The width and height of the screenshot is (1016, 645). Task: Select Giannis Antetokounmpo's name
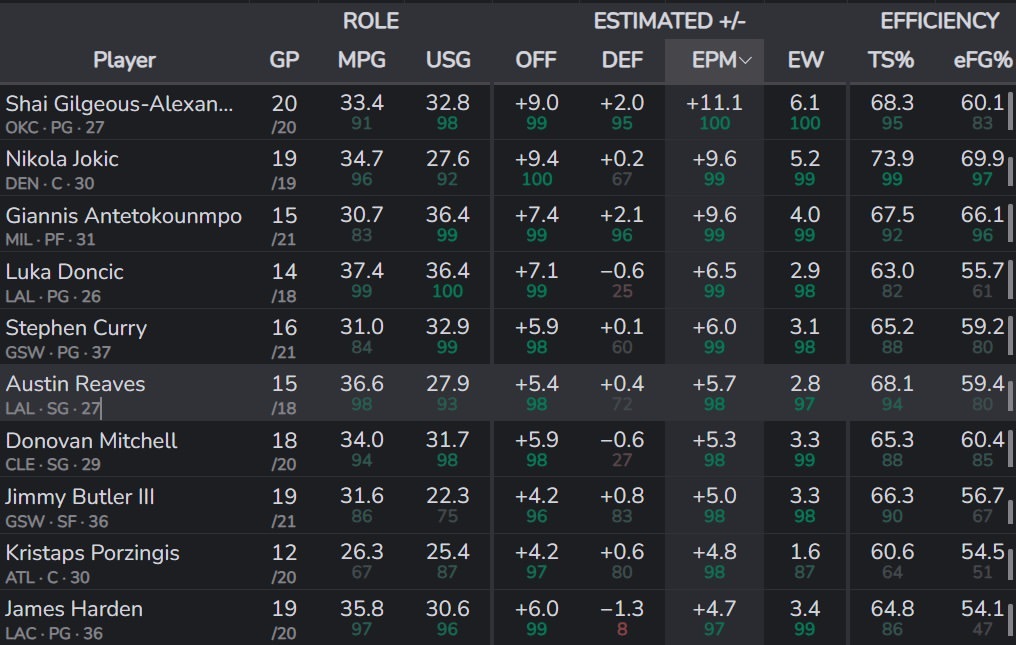(x=124, y=216)
